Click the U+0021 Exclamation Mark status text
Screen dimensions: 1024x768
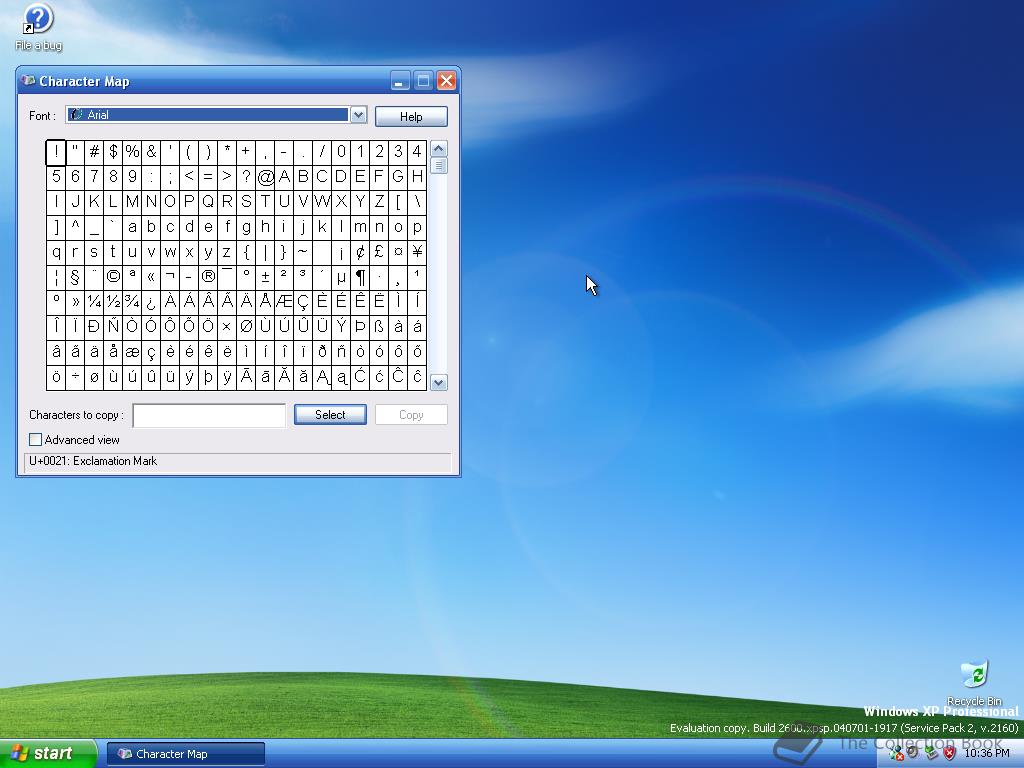pyautogui.click(x=93, y=461)
